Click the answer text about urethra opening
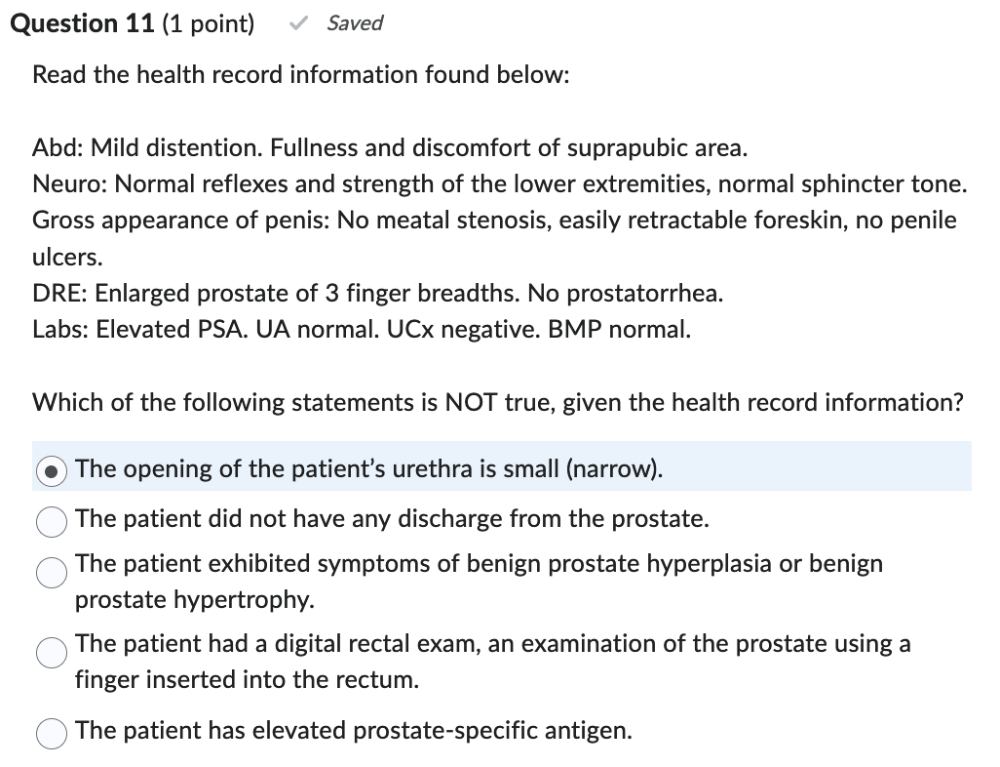The width and height of the screenshot is (1000, 767). (x=368, y=468)
